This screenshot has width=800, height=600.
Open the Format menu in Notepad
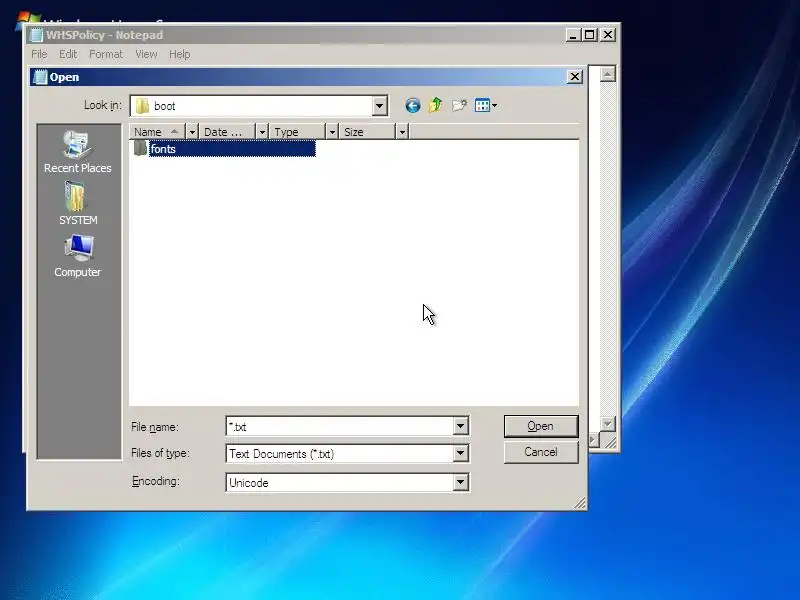[x=106, y=54]
